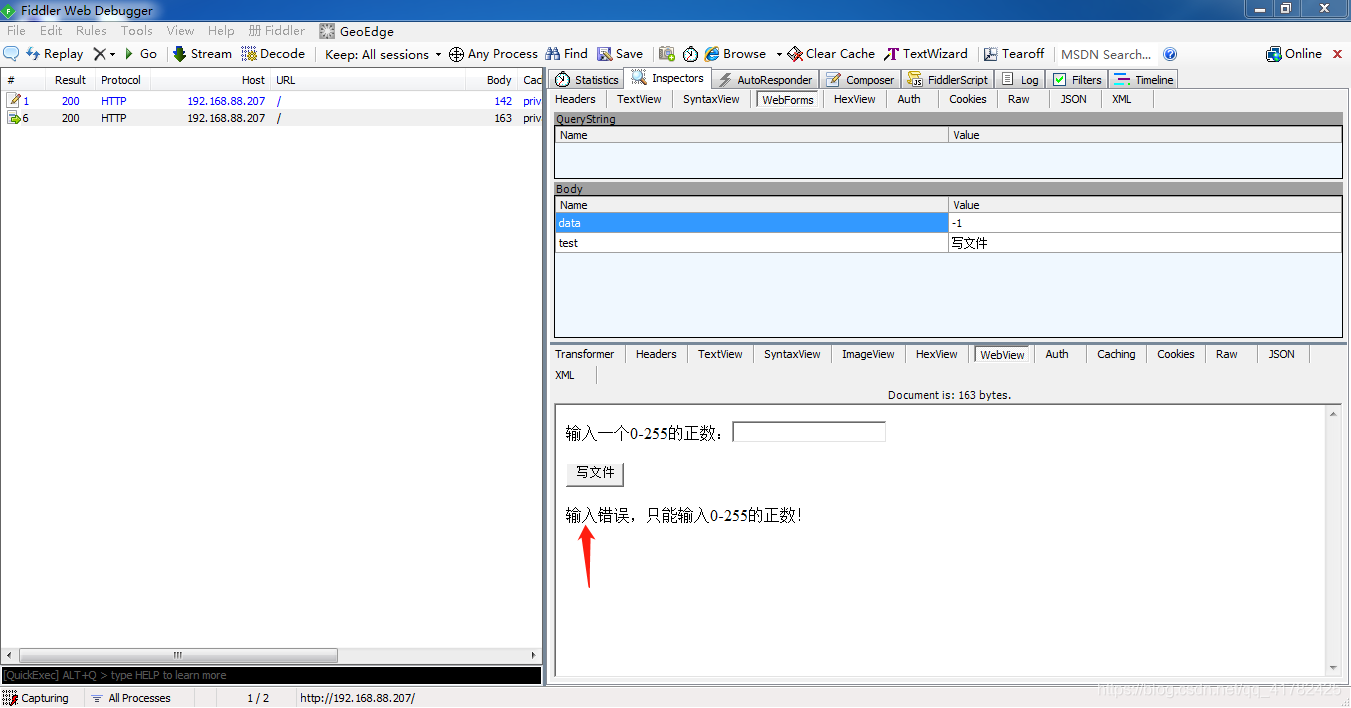1351x708 pixels.
Task: Switch to the Log tab
Action: coord(1020,80)
